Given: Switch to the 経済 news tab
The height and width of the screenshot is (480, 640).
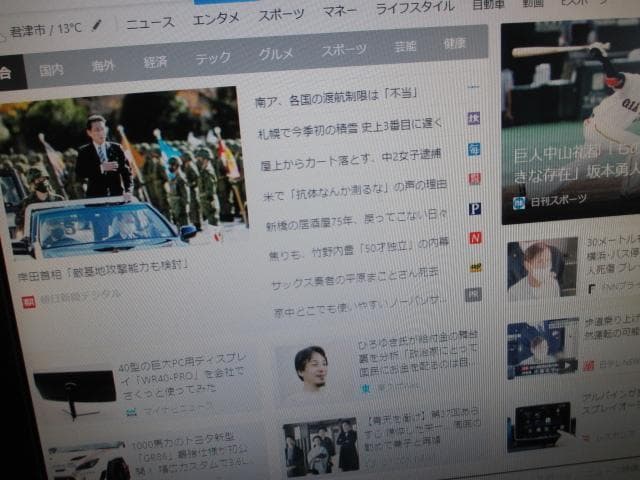Looking at the screenshot, I should (155, 62).
